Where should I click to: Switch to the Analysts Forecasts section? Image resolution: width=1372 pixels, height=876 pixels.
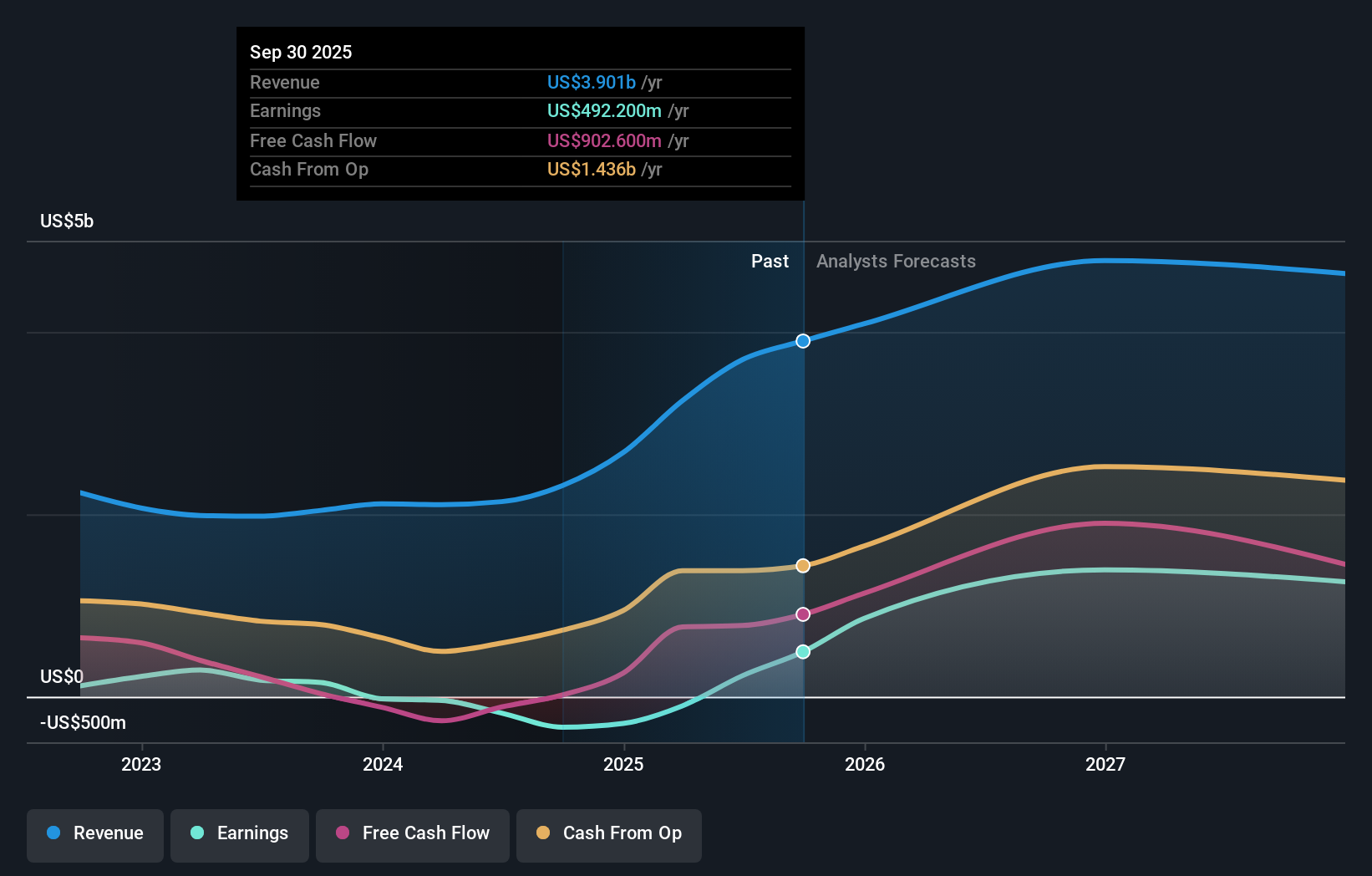click(896, 261)
